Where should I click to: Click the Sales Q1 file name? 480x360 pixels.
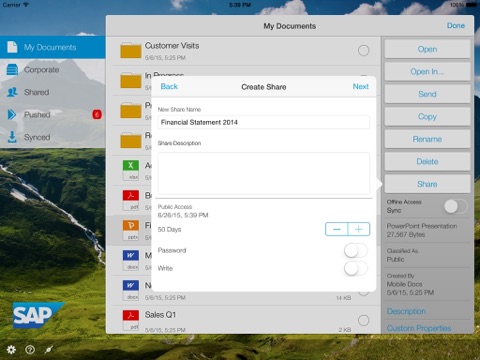point(160,315)
